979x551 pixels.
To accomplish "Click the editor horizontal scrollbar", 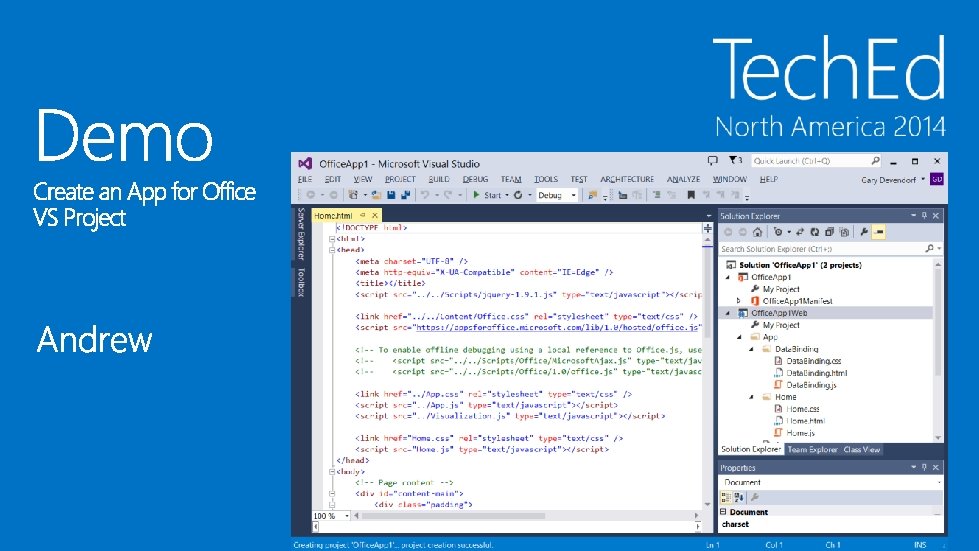I will [x=453, y=516].
